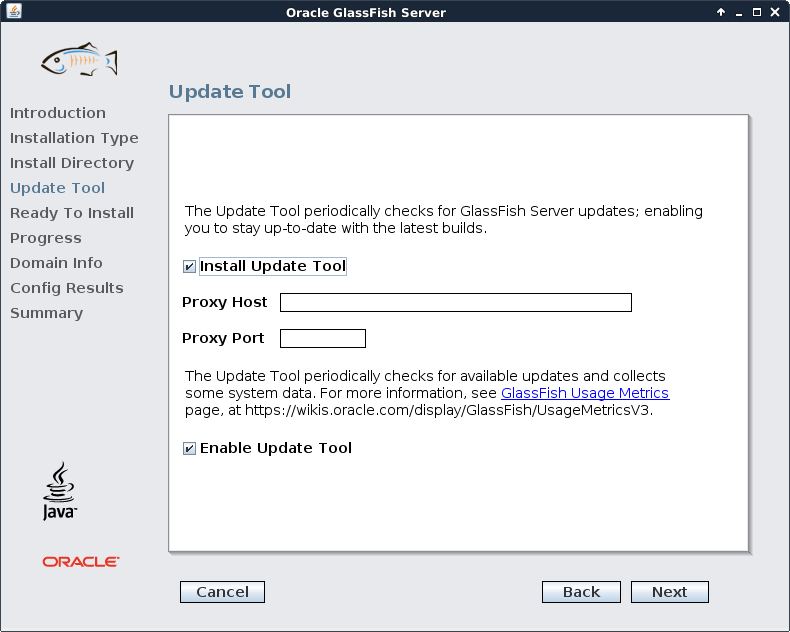This screenshot has width=790, height=632.
Task: Proceed with the Next button
Action: tap(670, 592)
